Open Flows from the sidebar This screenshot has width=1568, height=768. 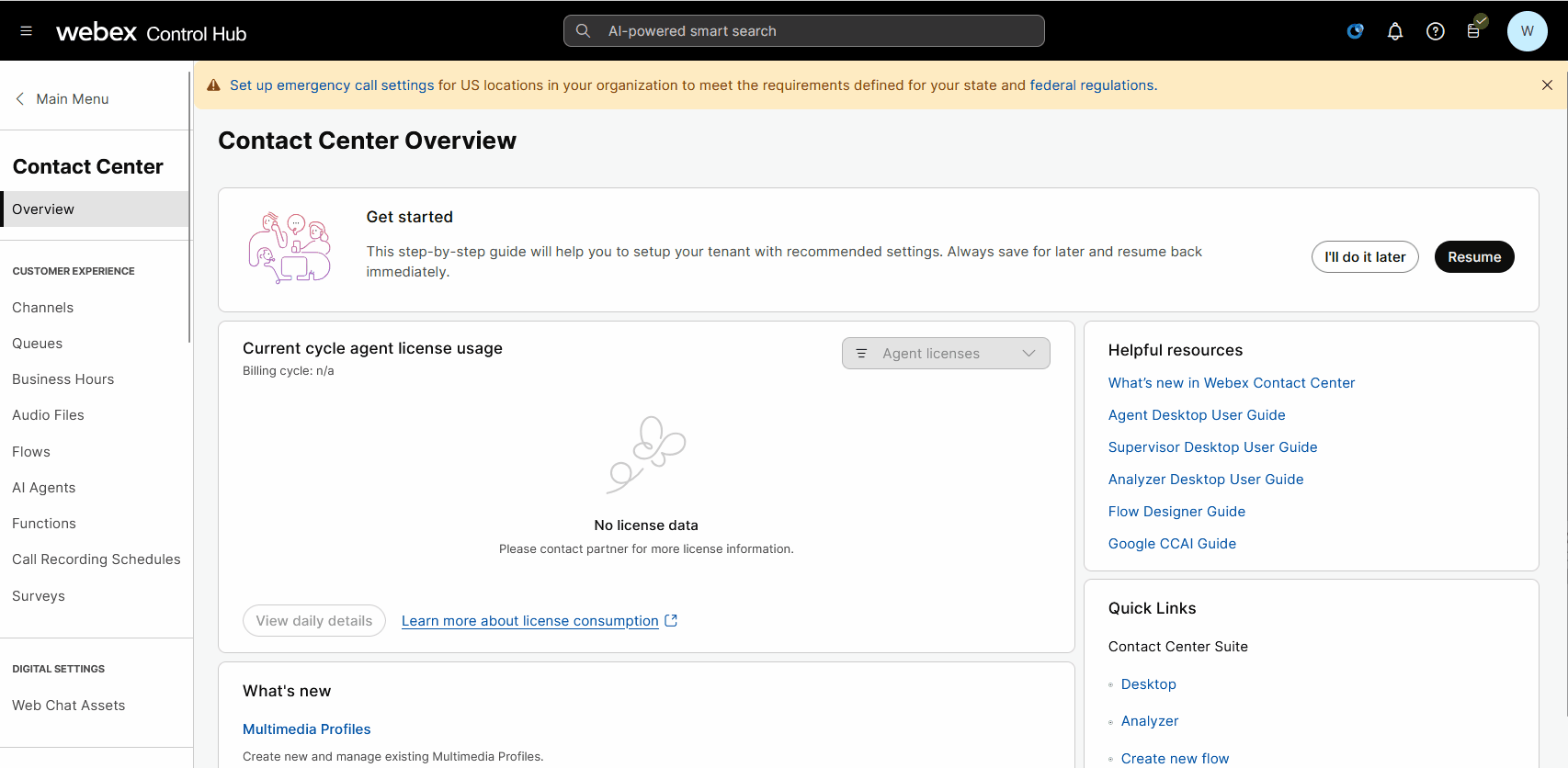[31, 452]
